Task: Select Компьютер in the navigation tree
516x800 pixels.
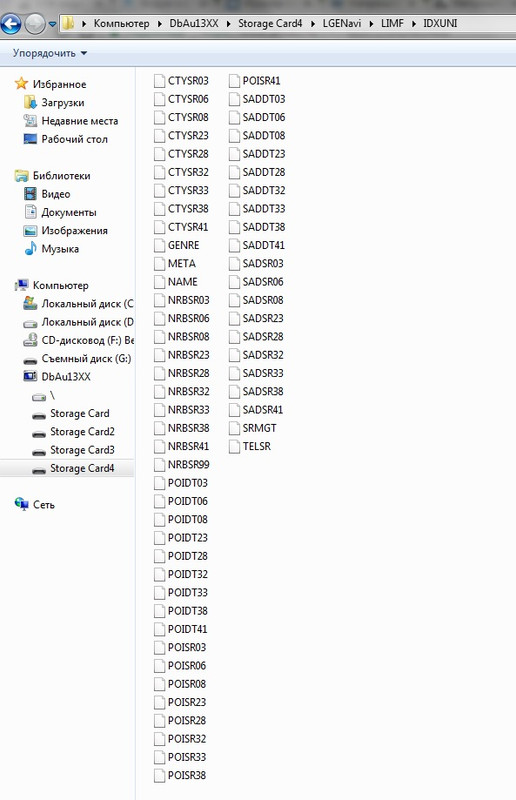Action: 60,285
